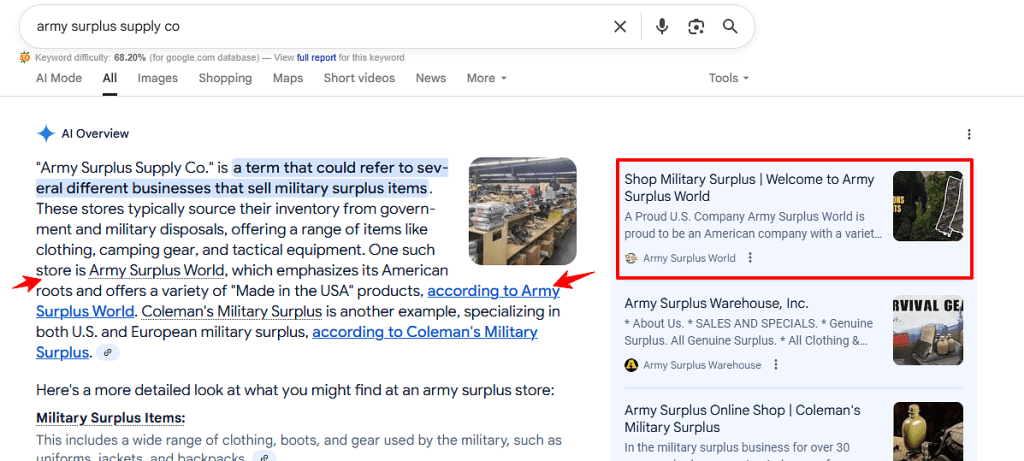The image size is (1024, 461).
Task: Click the surplus store photo in AI Overview
Action: 522,211
